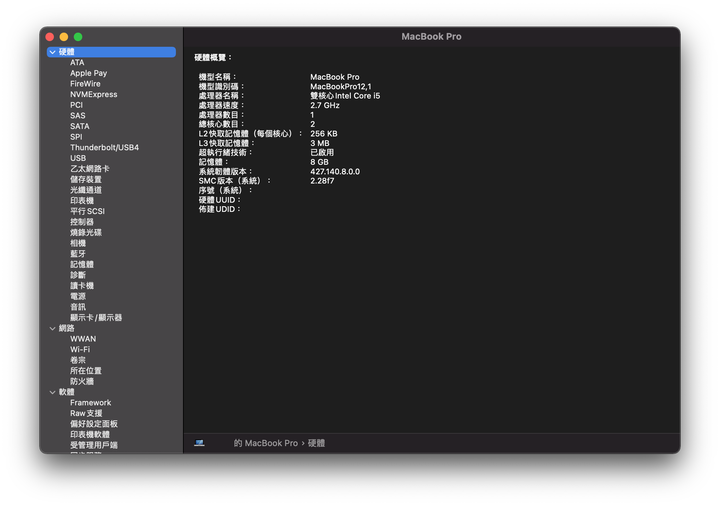
Task: Select 所在位置 in the sidebar
Action: click(86, 371)
